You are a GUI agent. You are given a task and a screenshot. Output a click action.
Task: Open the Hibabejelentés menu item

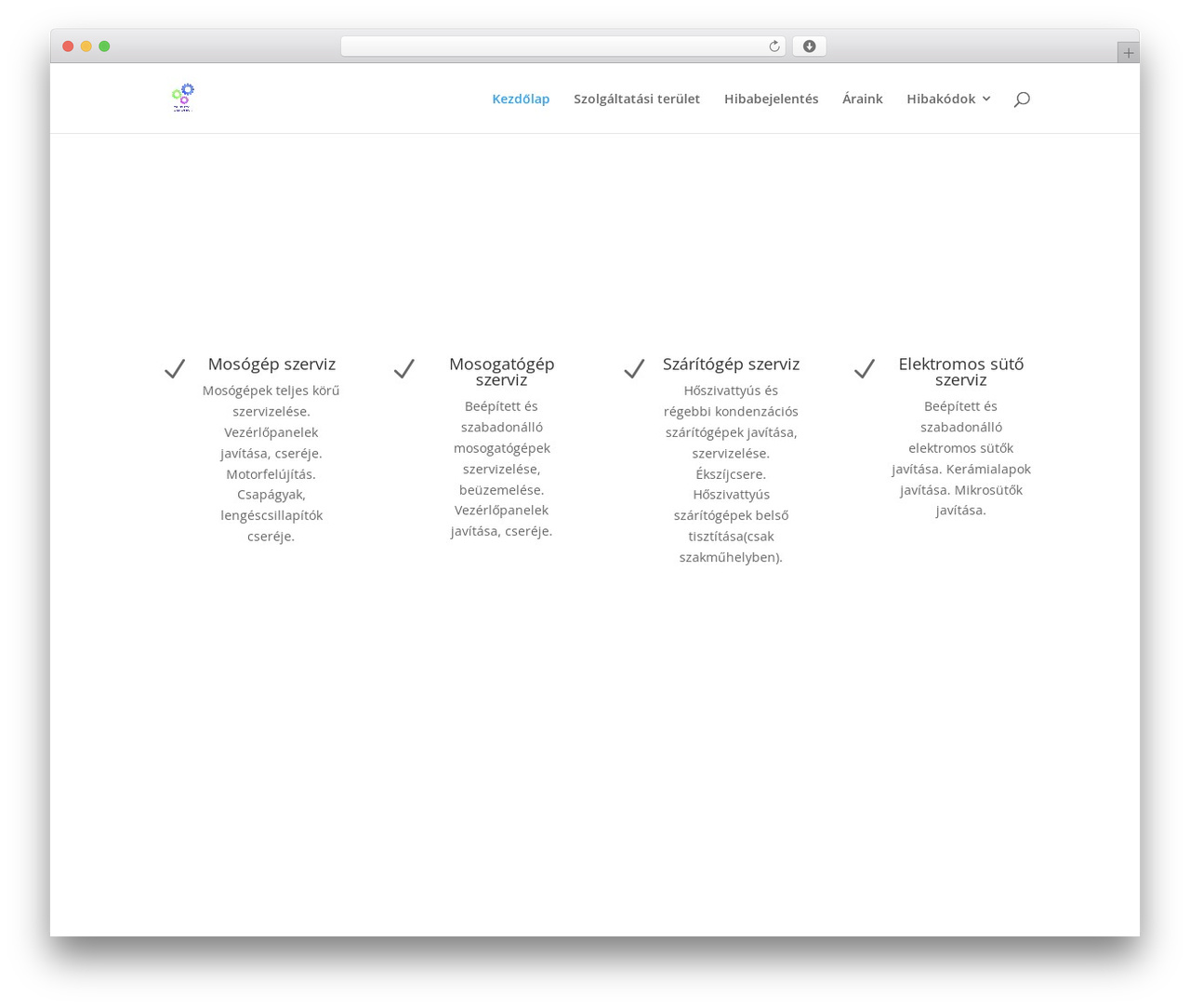click(772, 99)
